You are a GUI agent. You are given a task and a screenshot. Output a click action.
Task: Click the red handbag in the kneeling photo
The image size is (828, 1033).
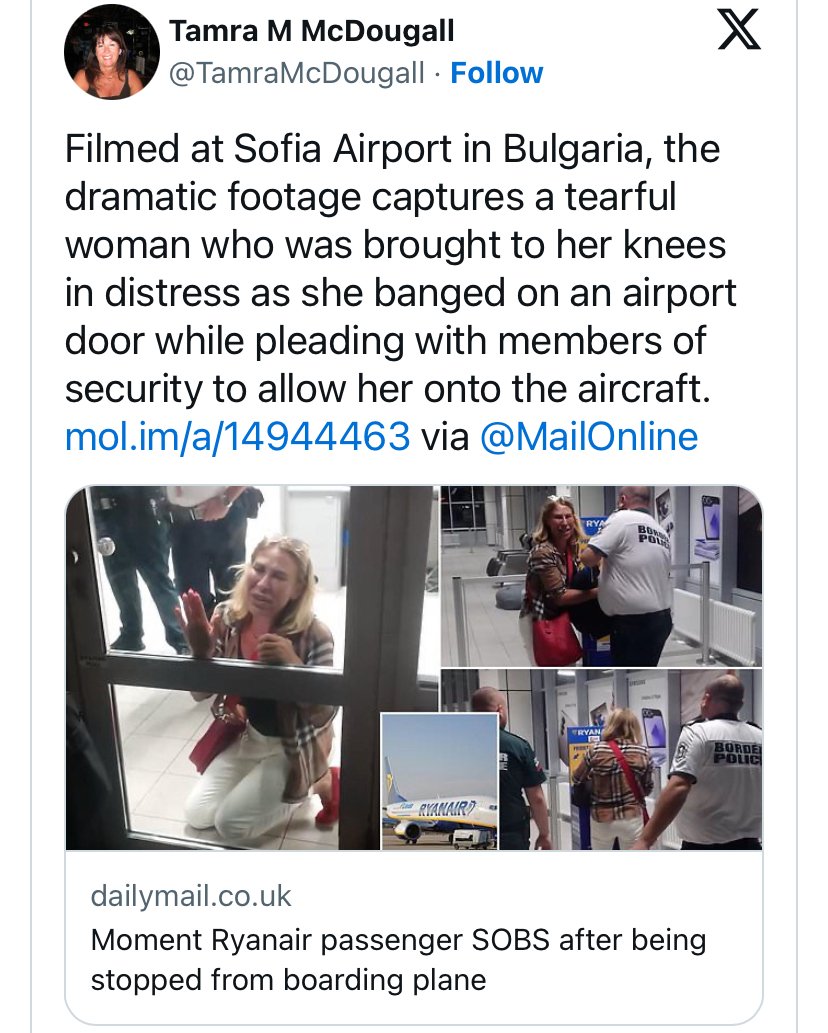[217, 742]
